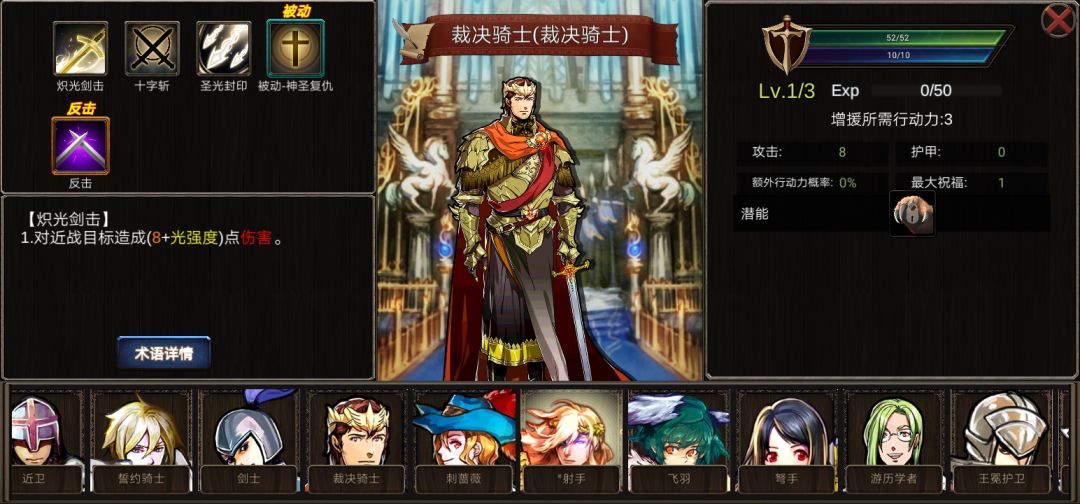The width and height of the screenshot is (1080, 504).
Task: Switch to the 飞羽 green-haired portrait
Action: click(678, 443)
